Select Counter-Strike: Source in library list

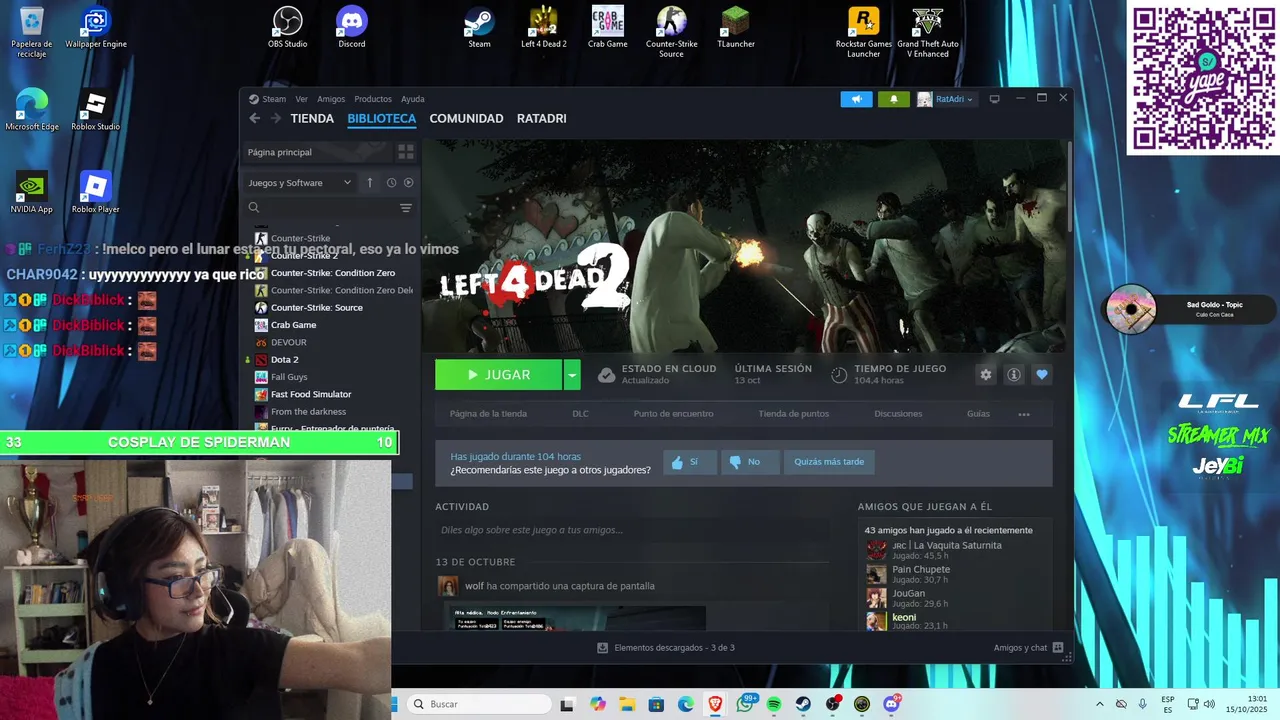click(316, 307)
